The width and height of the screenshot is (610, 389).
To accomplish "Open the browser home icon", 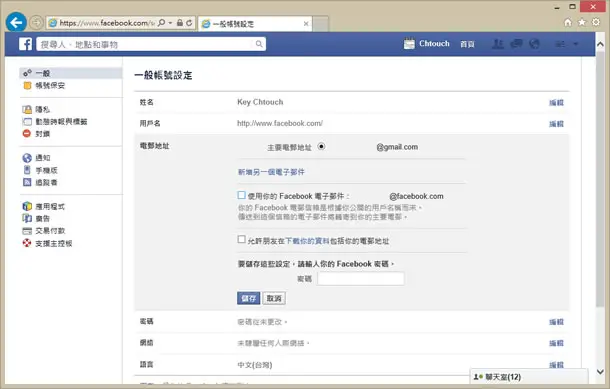I will tap(568, 22).
